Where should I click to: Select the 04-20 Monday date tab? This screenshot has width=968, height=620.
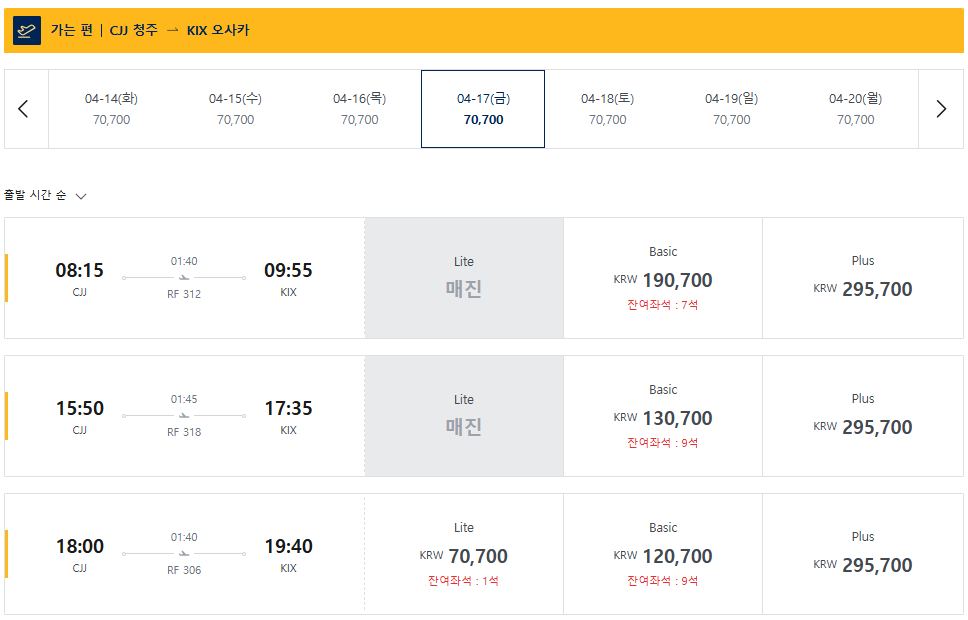click(x=856, y=109)
